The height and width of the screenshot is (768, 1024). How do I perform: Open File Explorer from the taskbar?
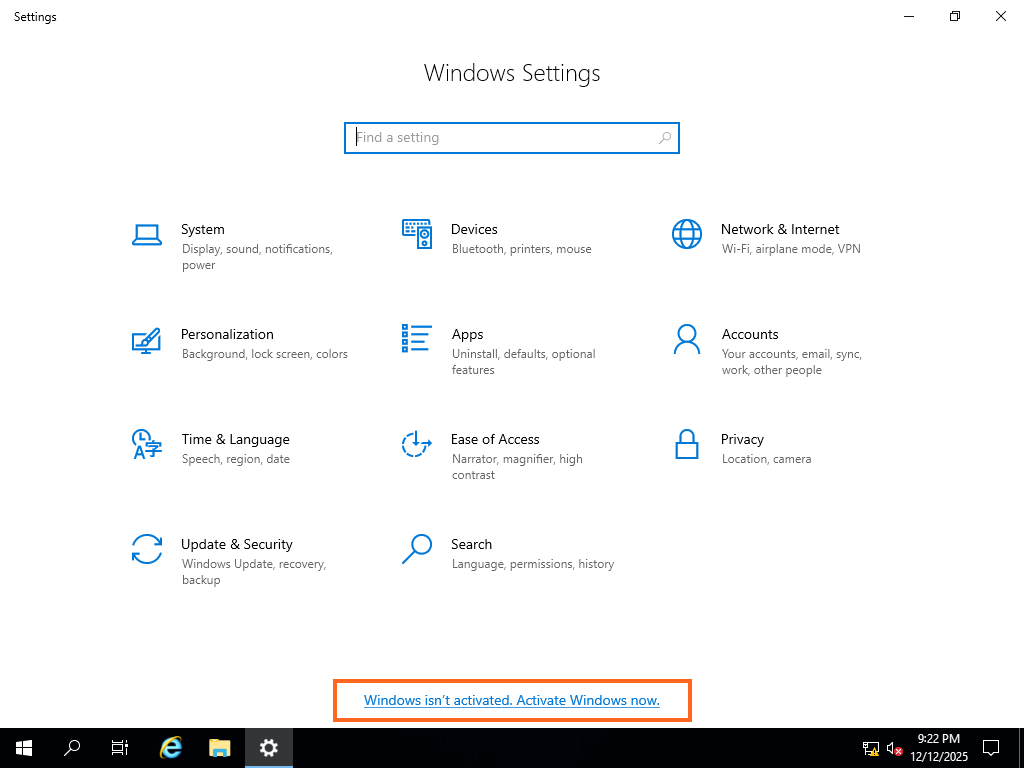coord(220,747)
